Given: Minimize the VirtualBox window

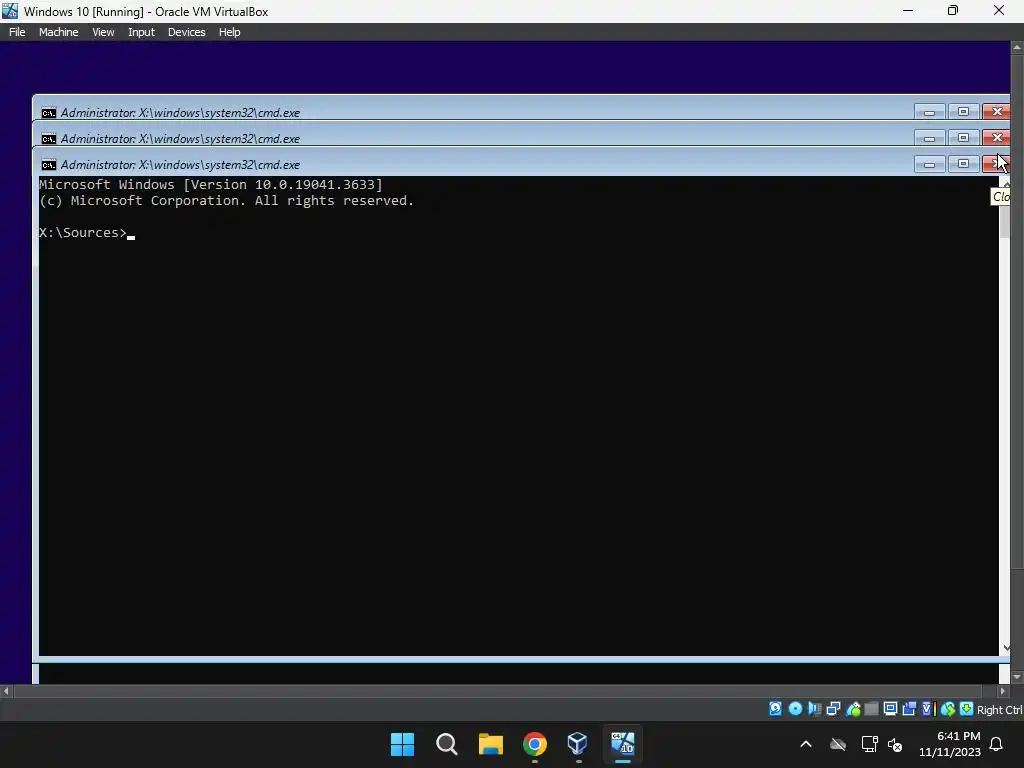Looking at the screenshot, I should 908,10.
